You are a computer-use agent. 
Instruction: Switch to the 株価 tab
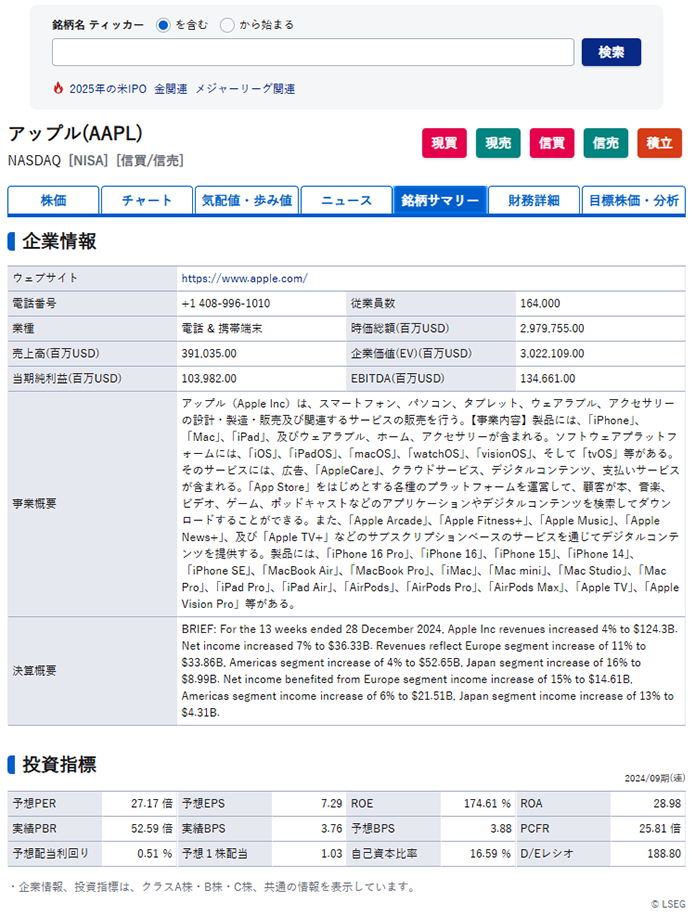tap(53, 200)
